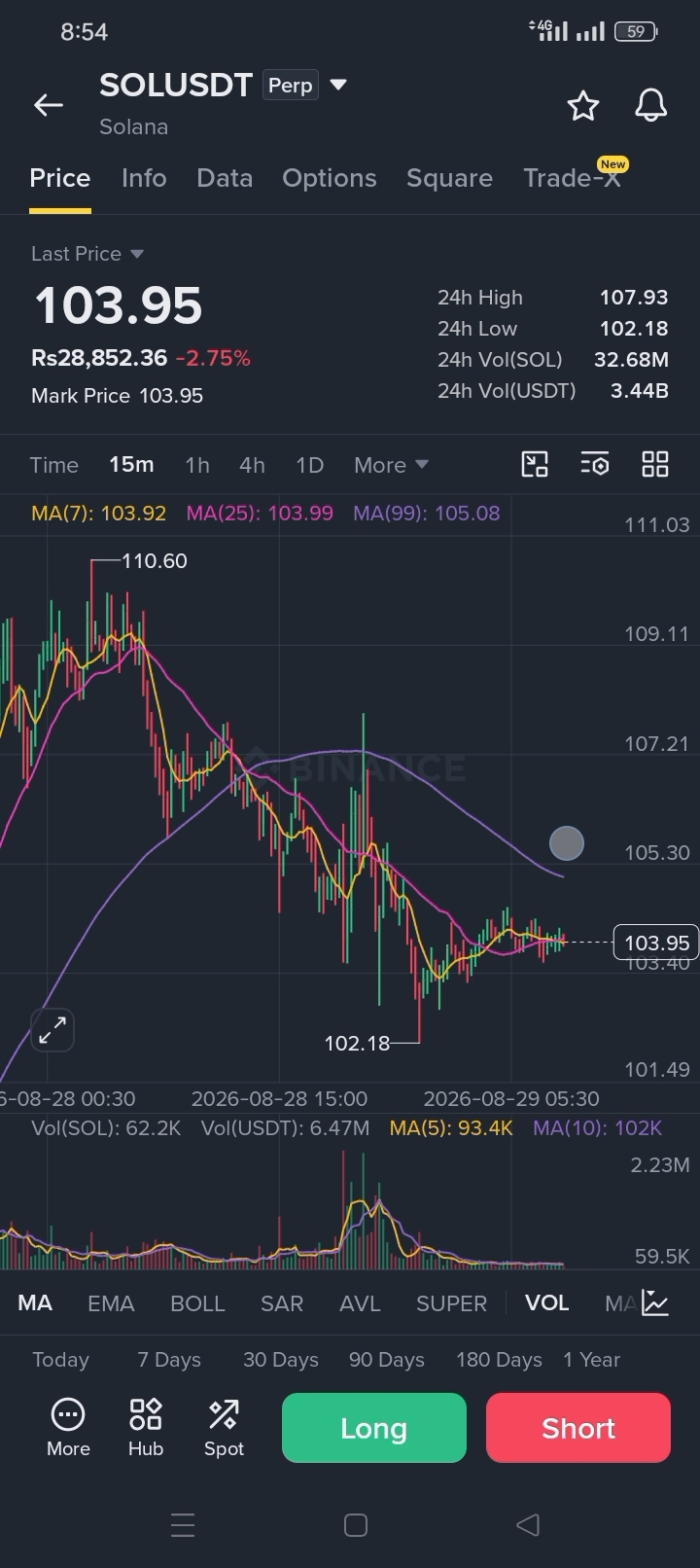Show the 90 Days performance range
This screenshot has height=1568, width=700.
[x=387, y=1360]
